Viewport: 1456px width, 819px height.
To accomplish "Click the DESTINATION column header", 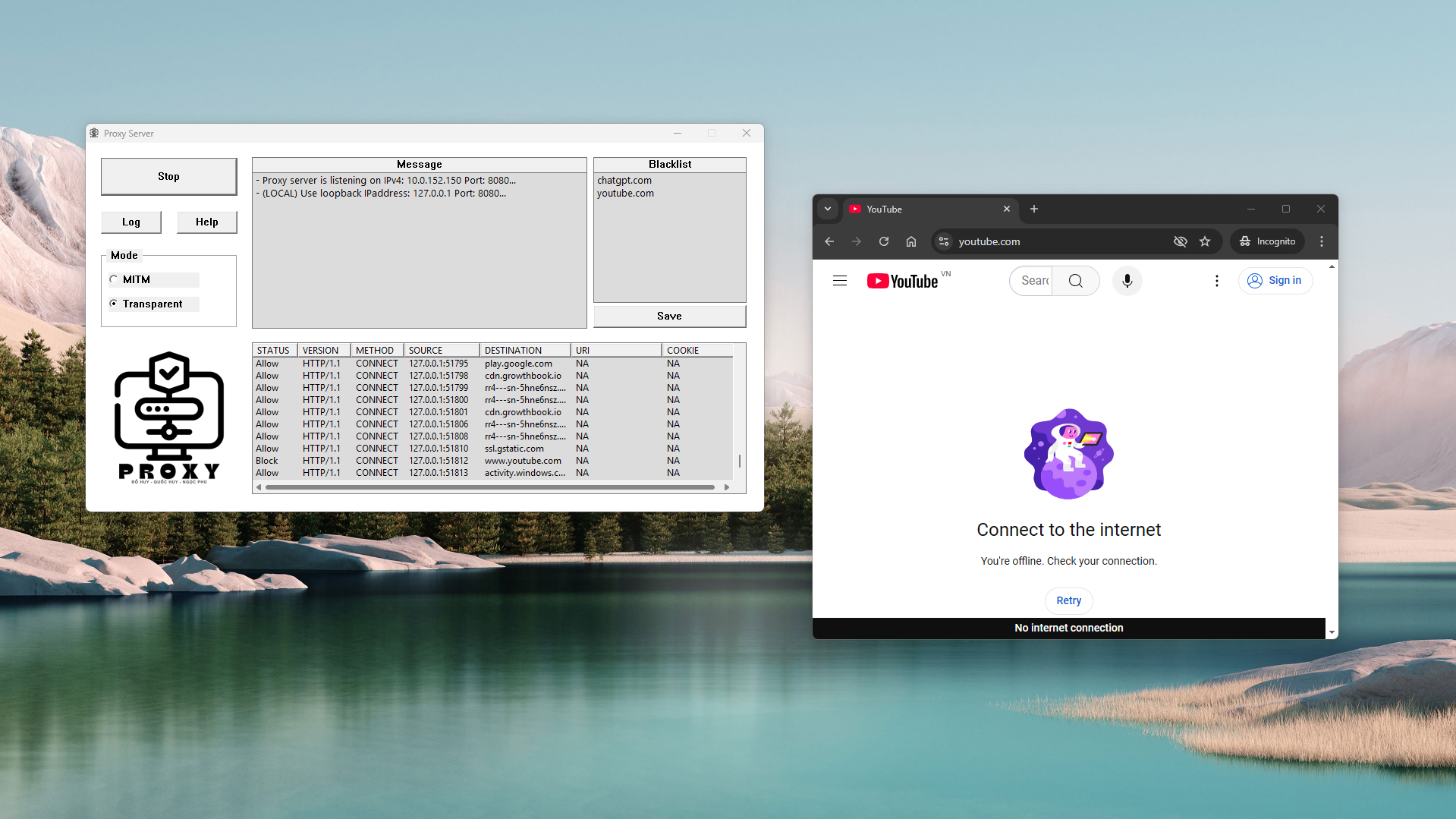I will tap(525, 350).
